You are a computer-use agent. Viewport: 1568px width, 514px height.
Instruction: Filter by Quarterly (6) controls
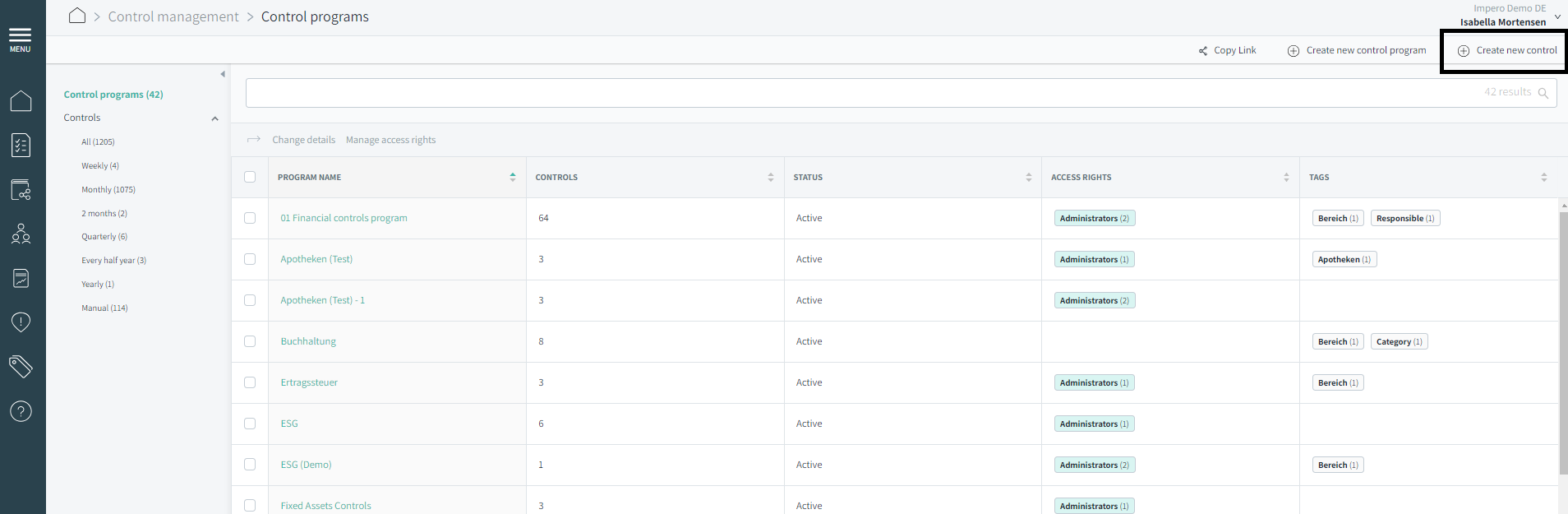tap(104, 237)
